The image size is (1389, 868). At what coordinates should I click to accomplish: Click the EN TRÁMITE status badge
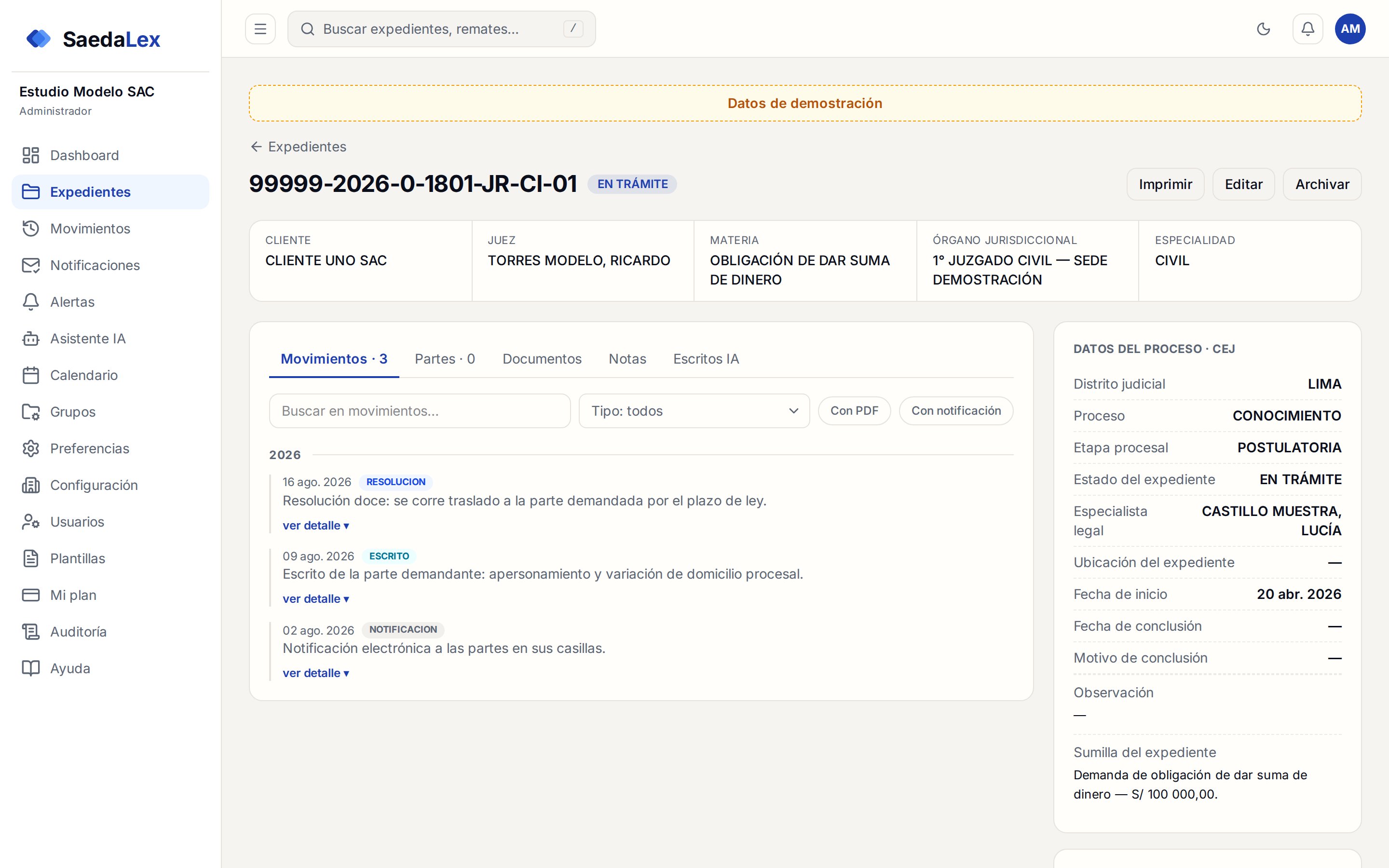pyautogui.click(x=632, y=184)
